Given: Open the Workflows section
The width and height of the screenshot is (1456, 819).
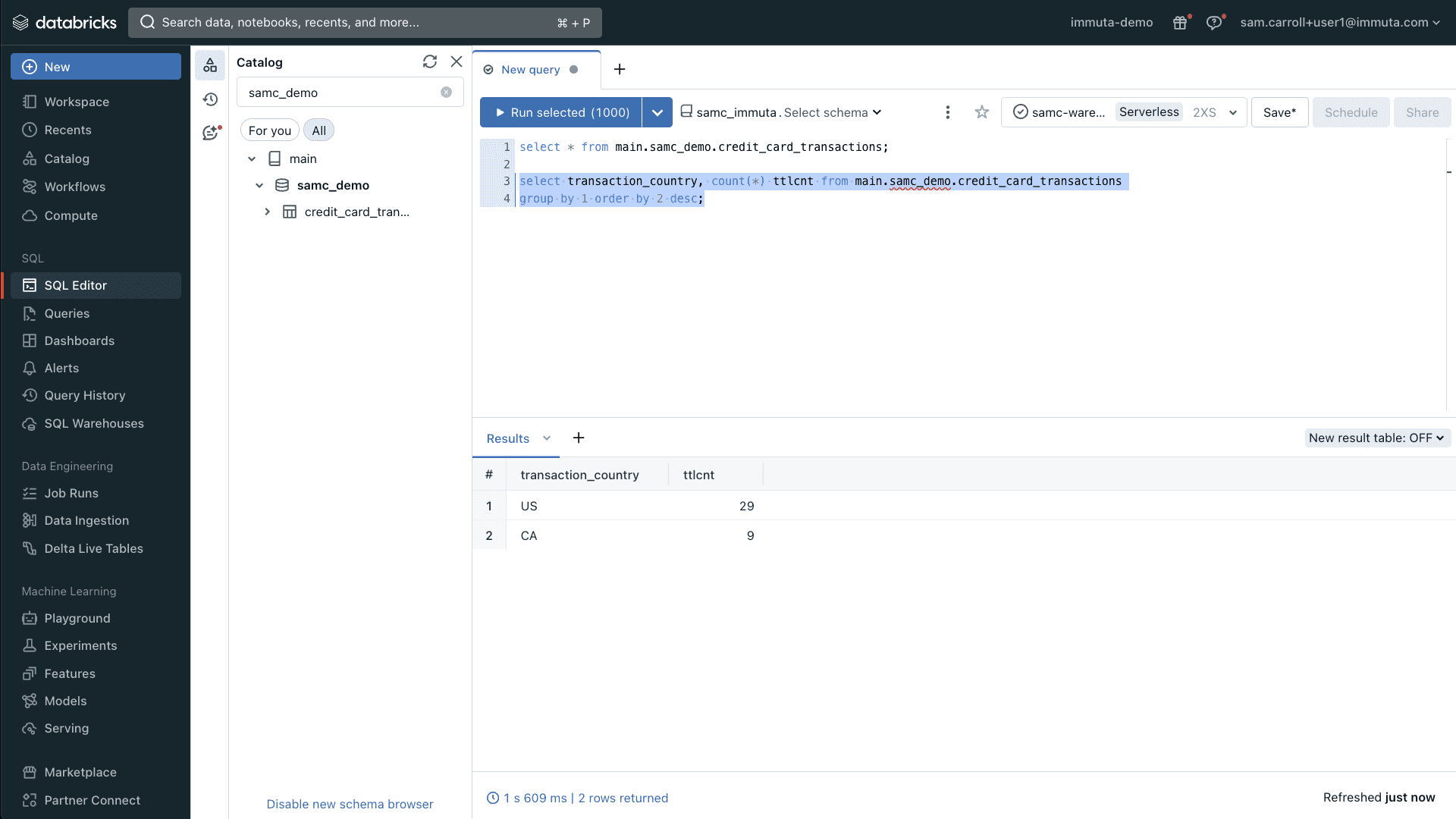Looking at the screenshot, I should tap(74, 187).
